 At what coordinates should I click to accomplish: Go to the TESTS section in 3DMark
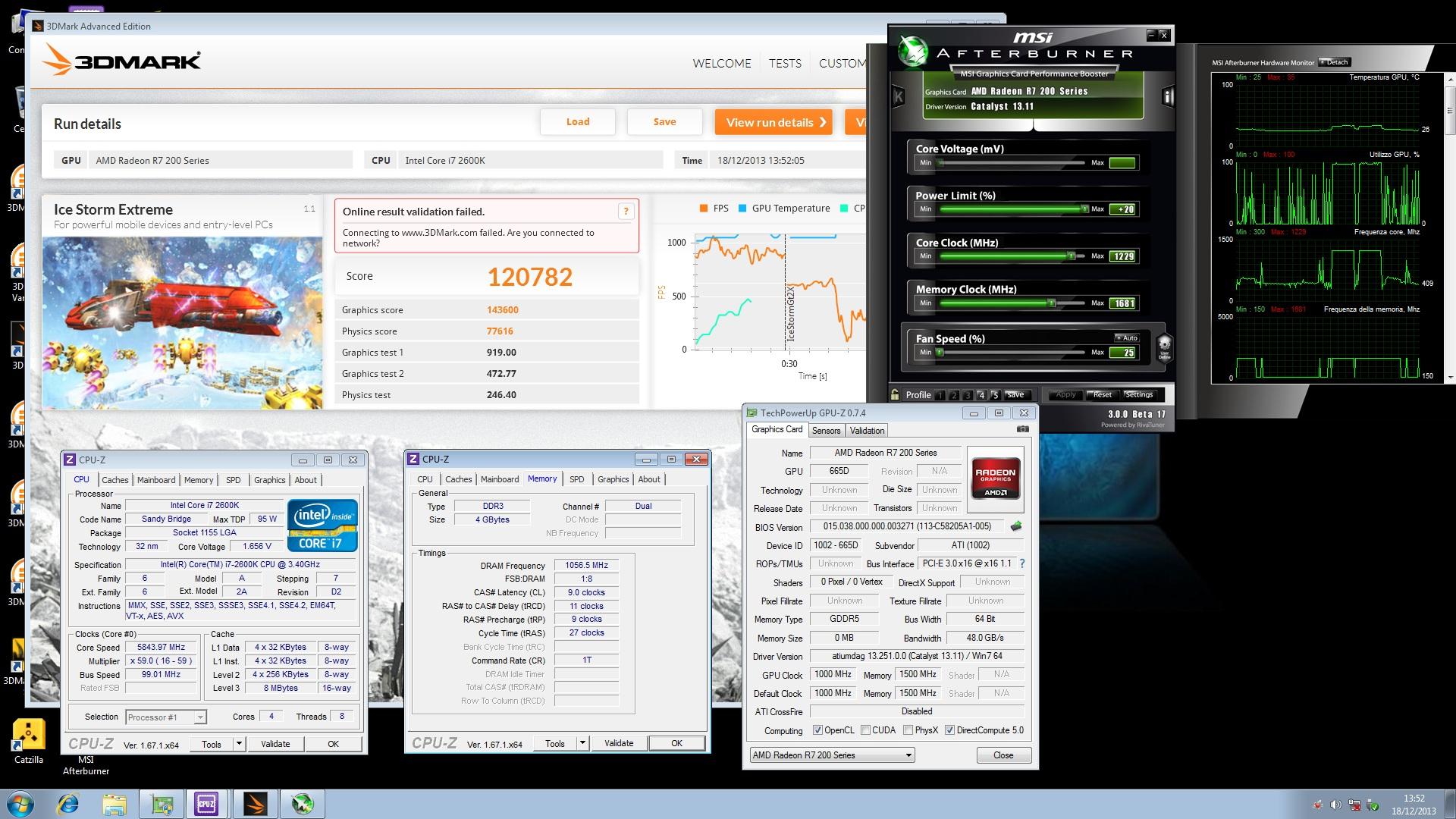click(x=785, y=64)
